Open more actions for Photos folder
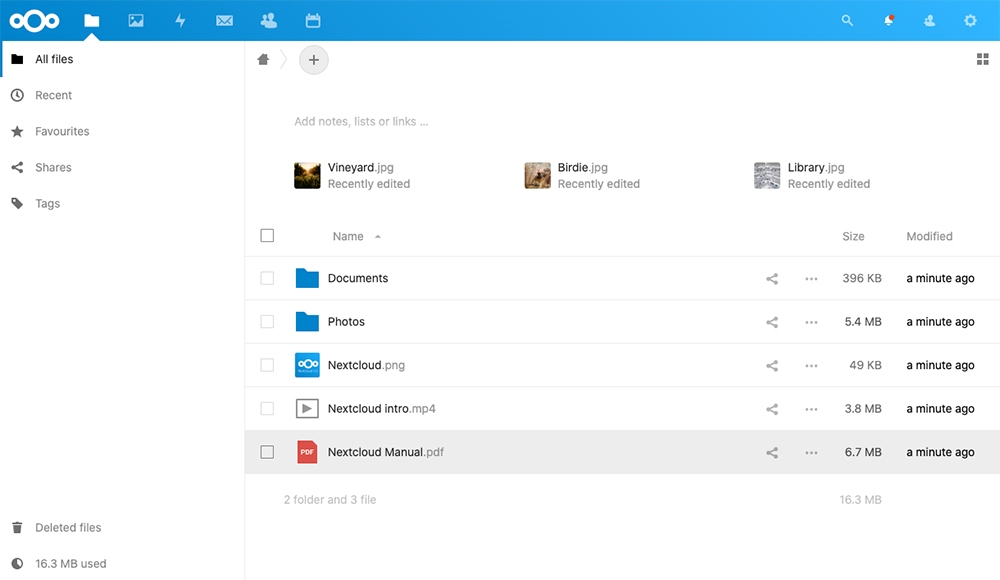1000x580 pixels. pos(811,322)
